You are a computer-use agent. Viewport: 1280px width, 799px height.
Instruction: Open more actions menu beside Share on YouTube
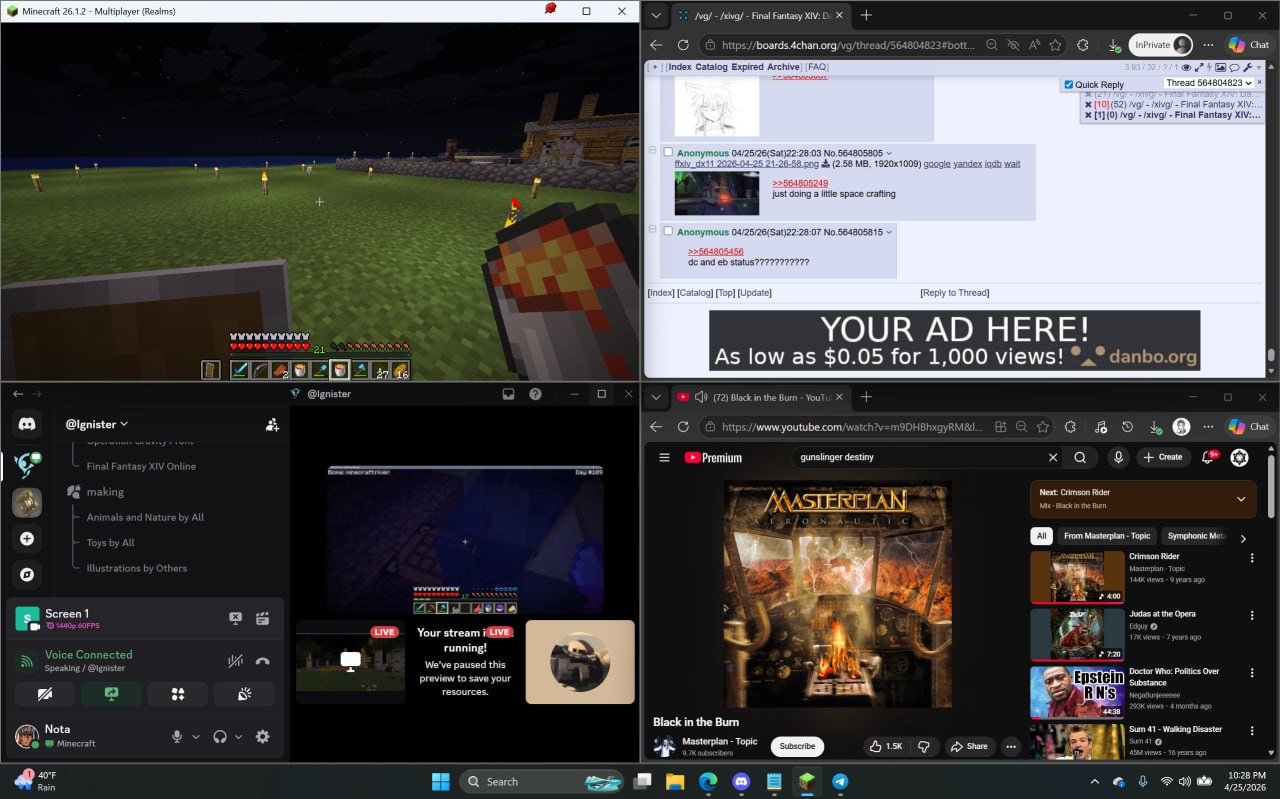tap(1011, 746)
